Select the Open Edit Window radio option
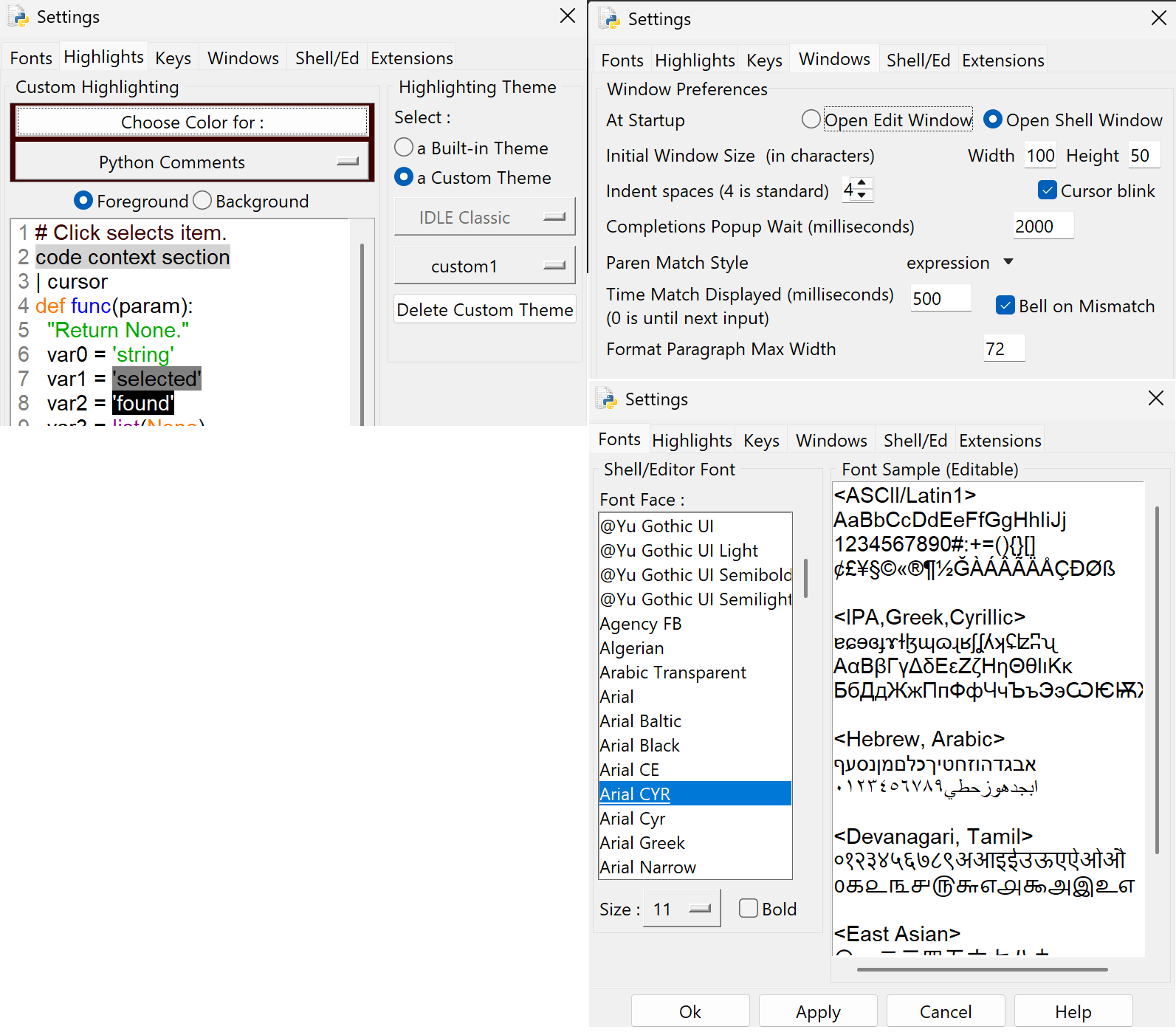Viewport: 1176px width, 1035px height. [811, 120]
